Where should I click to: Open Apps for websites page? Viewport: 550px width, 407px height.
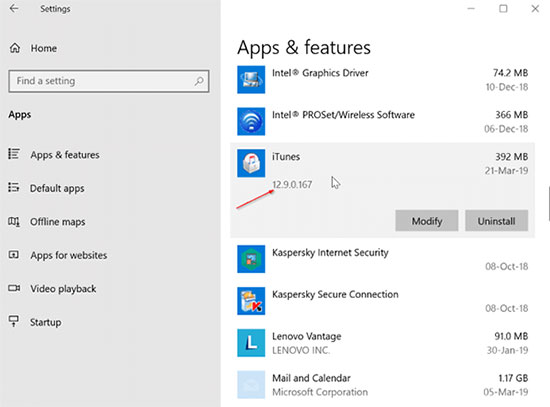pyautogui.click(x=69, y=255)
